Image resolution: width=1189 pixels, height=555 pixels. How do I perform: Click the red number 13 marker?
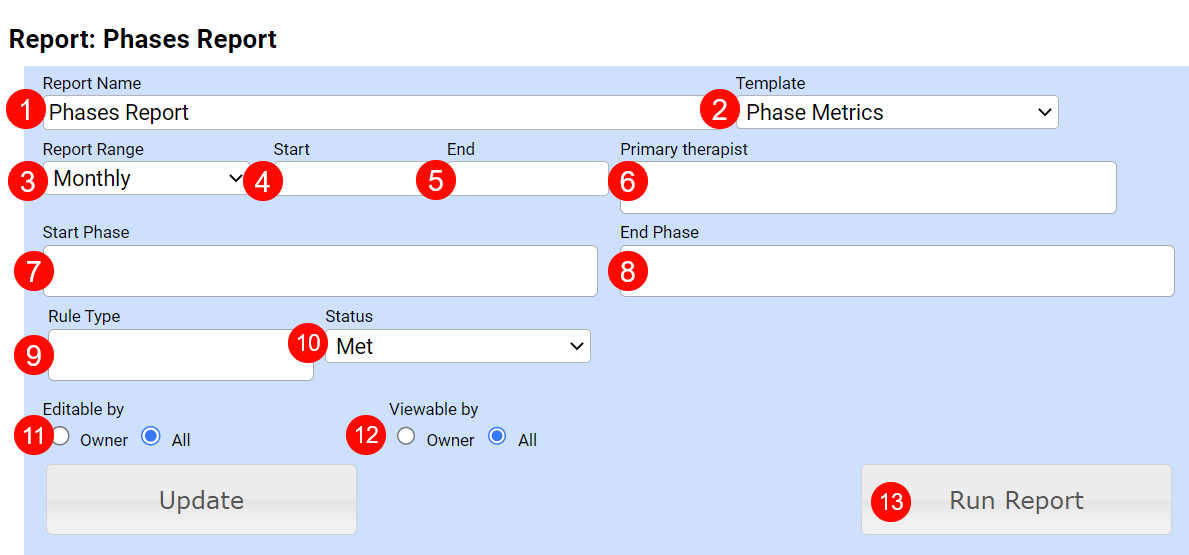tap(890, 501)
